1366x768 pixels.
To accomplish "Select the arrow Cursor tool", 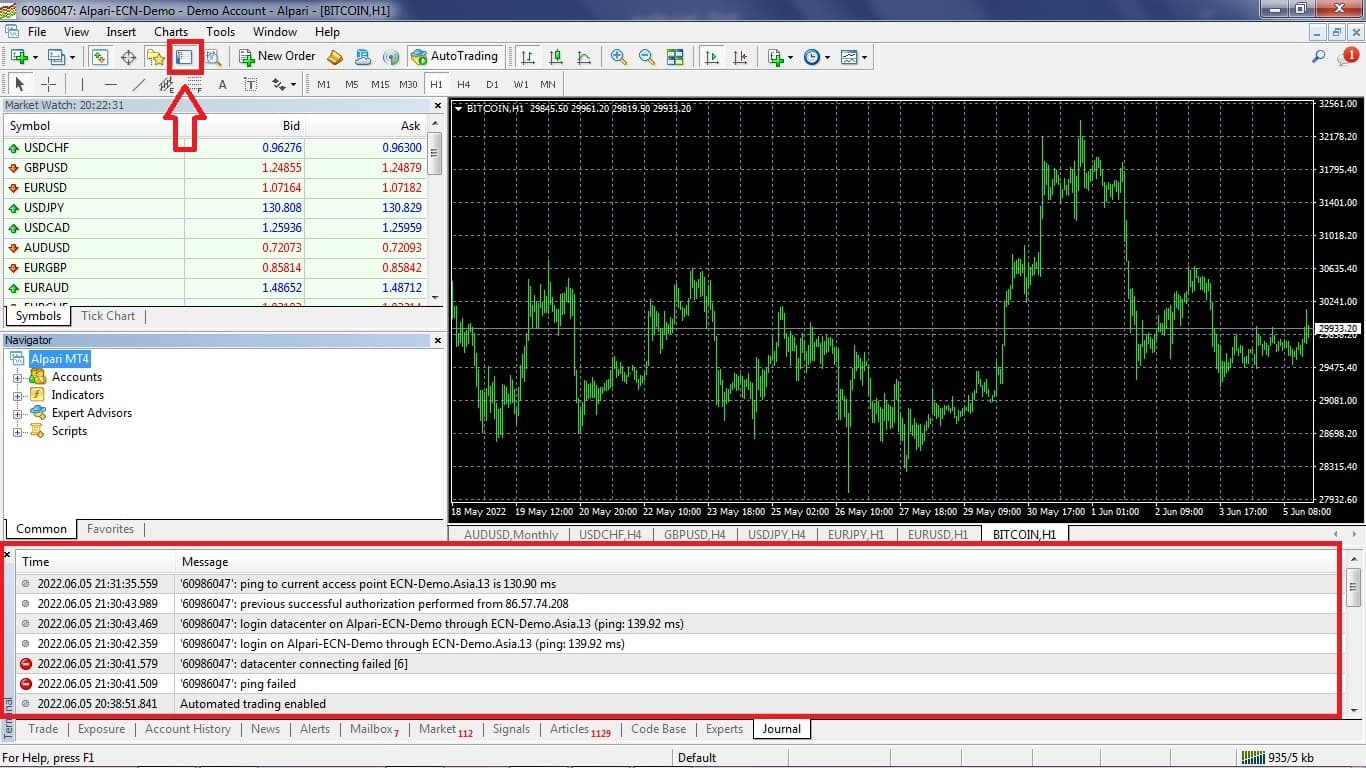I will coord(20,84).
